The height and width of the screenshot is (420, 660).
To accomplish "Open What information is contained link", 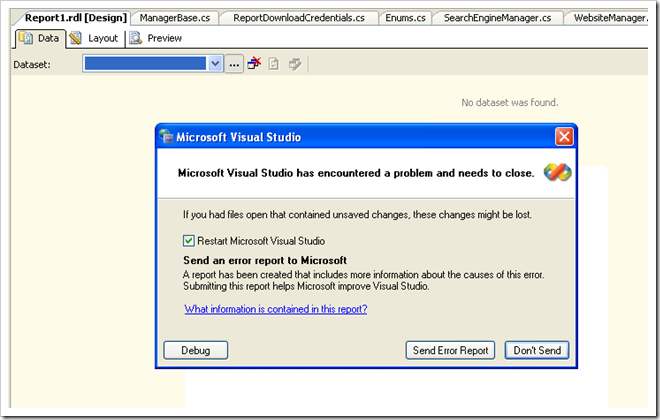I will coord(276,309).
